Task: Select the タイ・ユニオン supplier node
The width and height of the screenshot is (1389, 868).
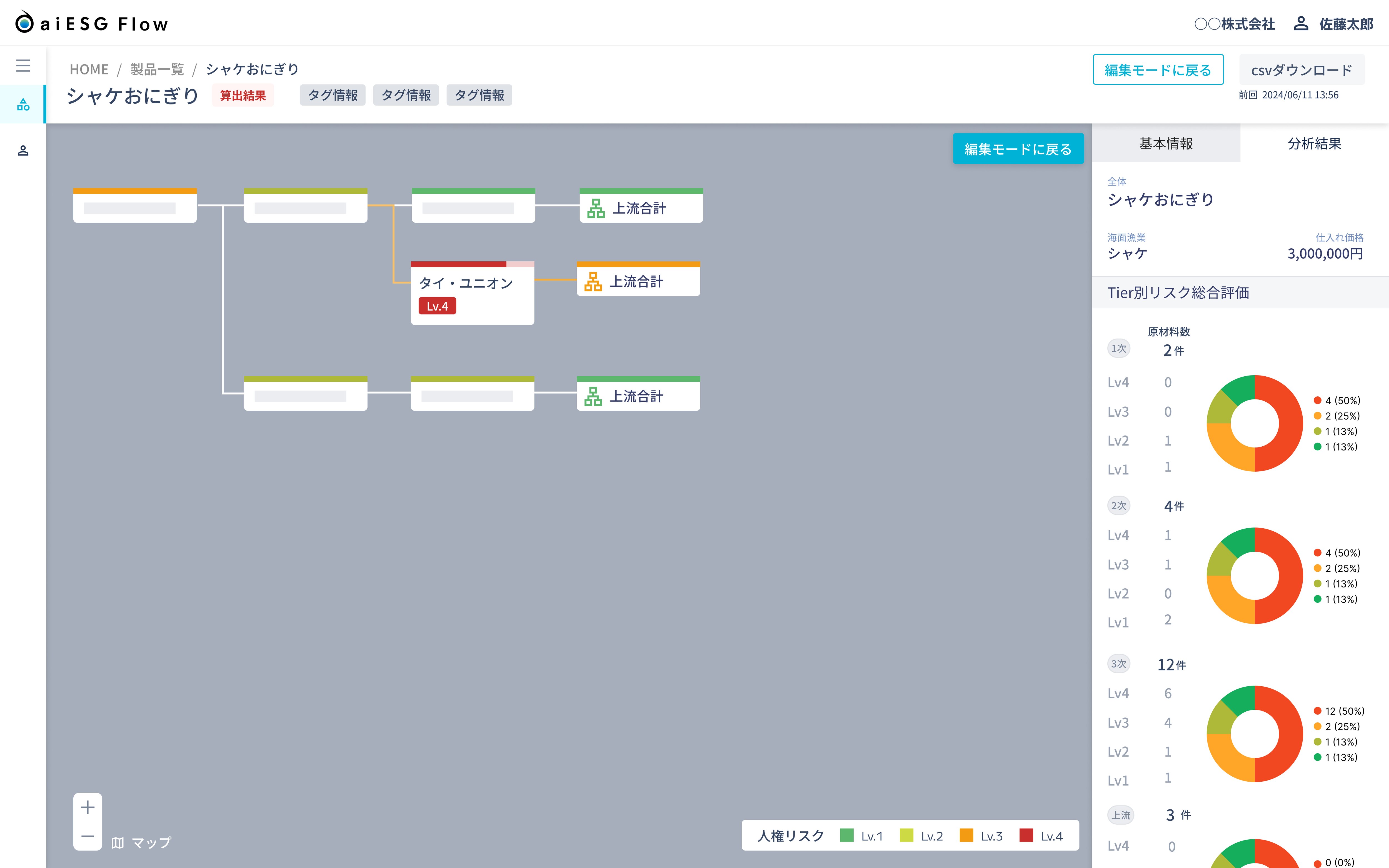Action: tap(472, 293)
